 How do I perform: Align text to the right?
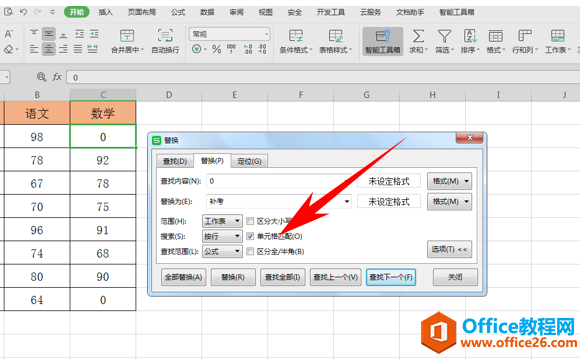63,49
